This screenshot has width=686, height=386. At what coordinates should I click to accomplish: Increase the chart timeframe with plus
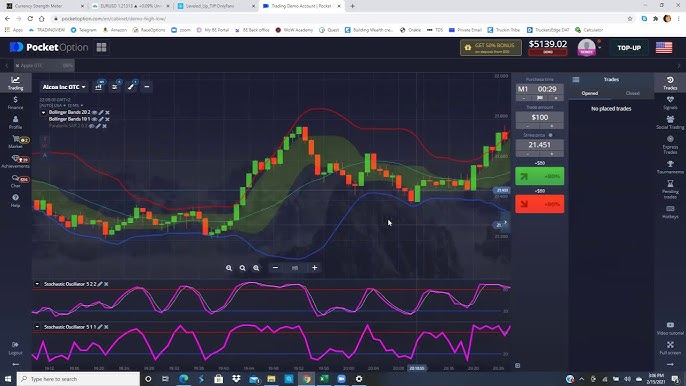(x=315, y=267)
